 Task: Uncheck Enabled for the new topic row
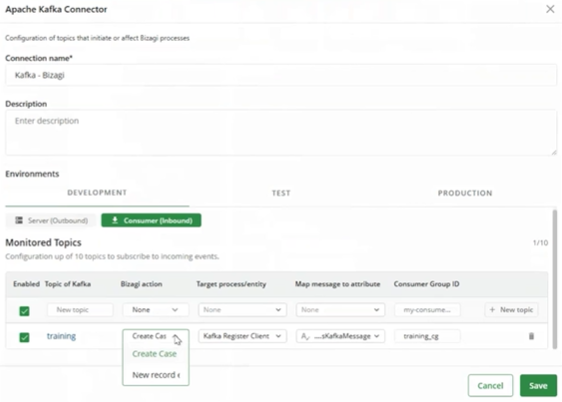tap(24, 311)
